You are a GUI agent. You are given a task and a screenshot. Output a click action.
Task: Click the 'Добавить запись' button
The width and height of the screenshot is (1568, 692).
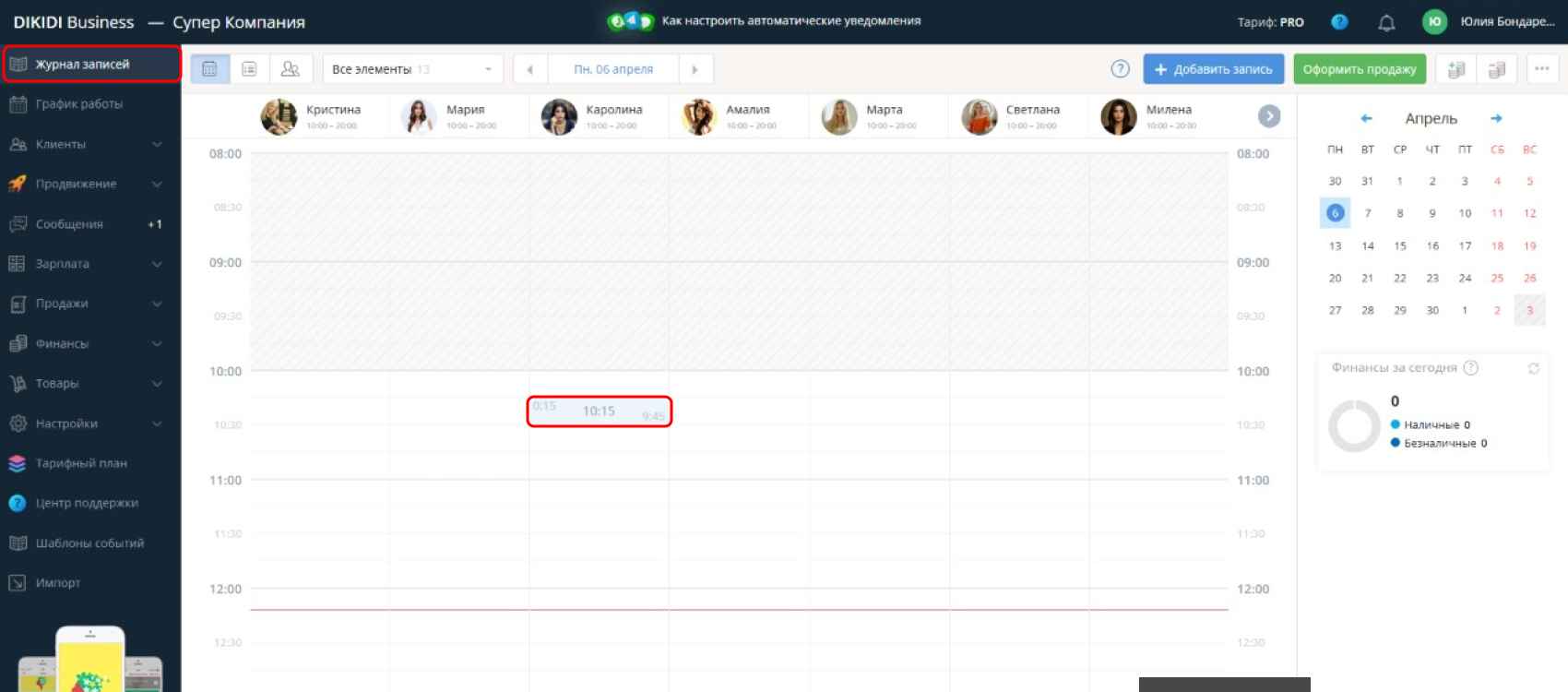(1213, 69)
